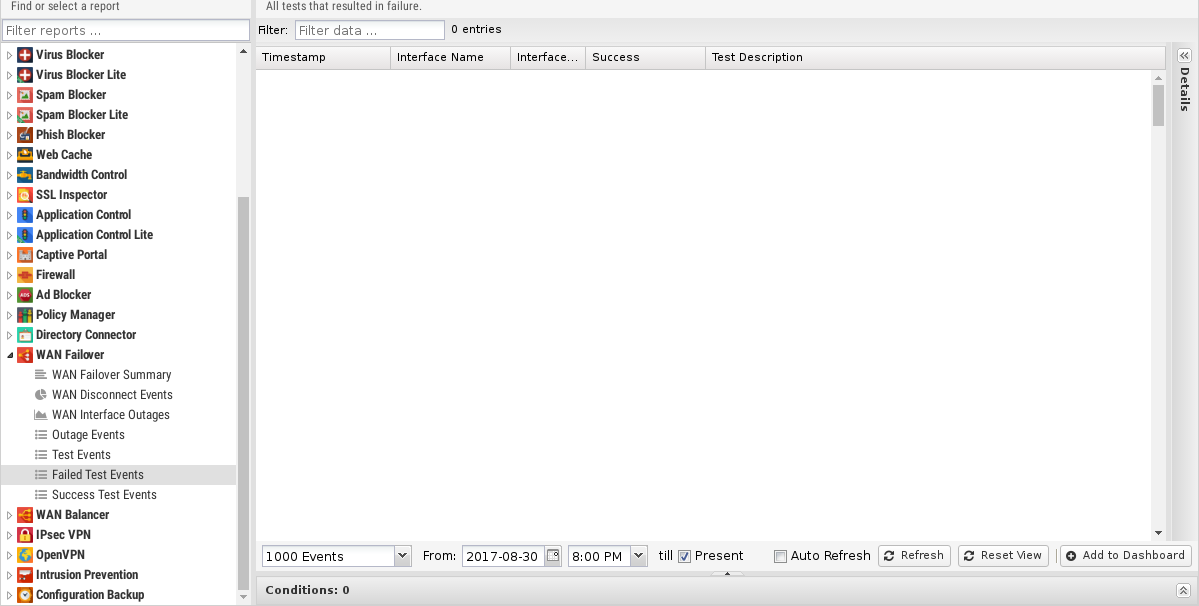Click the Application Control Lite app icon

[24, 235]
